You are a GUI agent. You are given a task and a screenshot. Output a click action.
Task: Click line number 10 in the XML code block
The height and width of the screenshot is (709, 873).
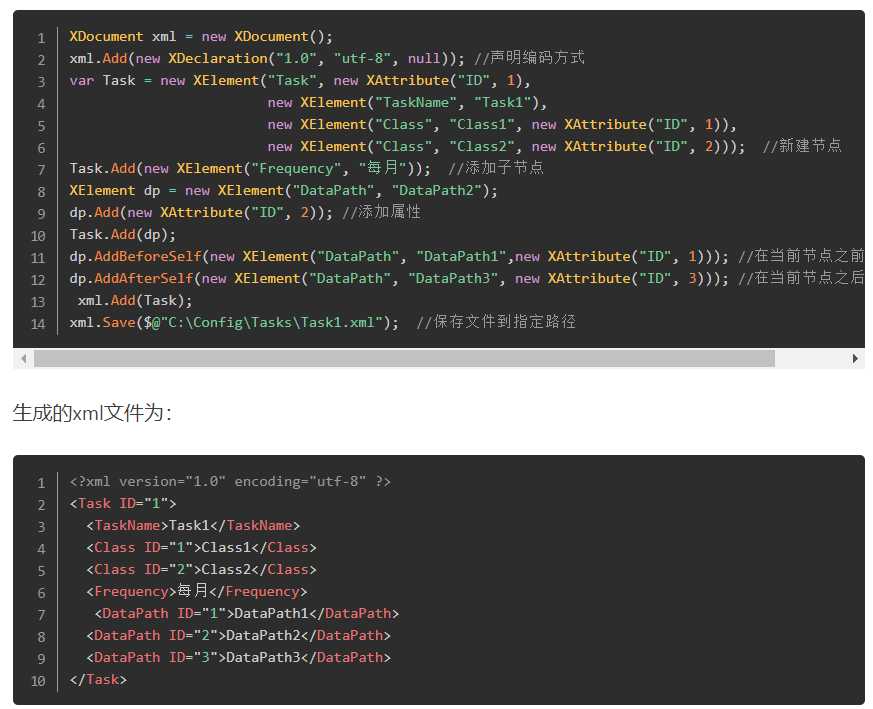[38, 681]
